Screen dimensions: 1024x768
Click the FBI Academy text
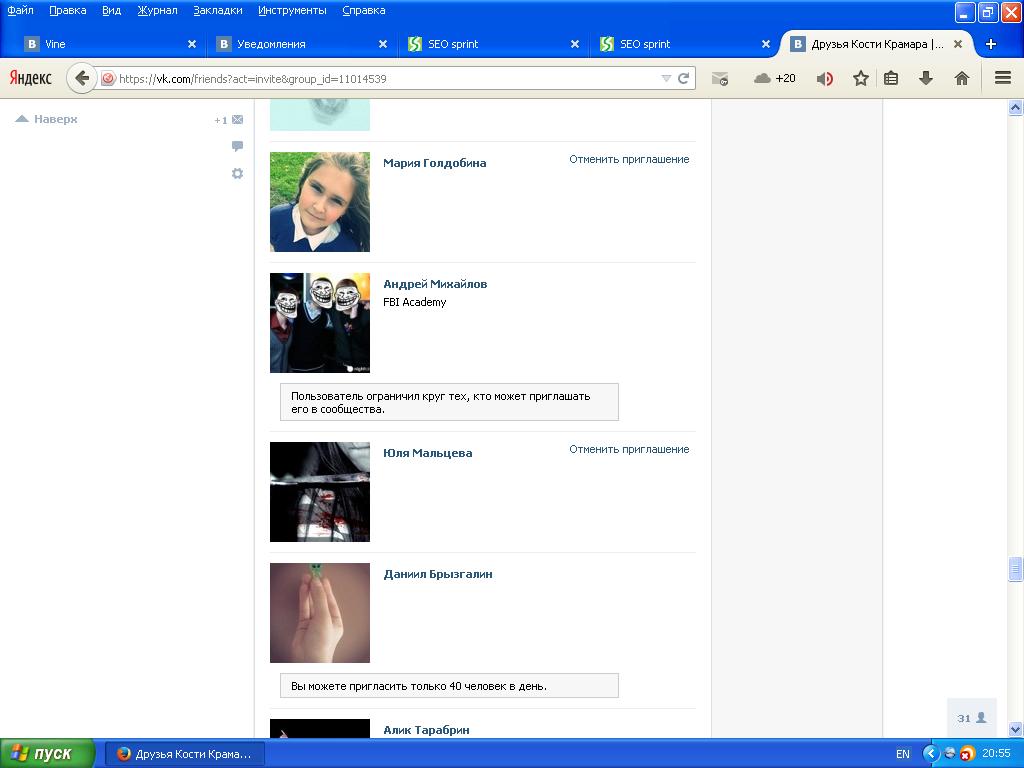(x=415, y=302)
